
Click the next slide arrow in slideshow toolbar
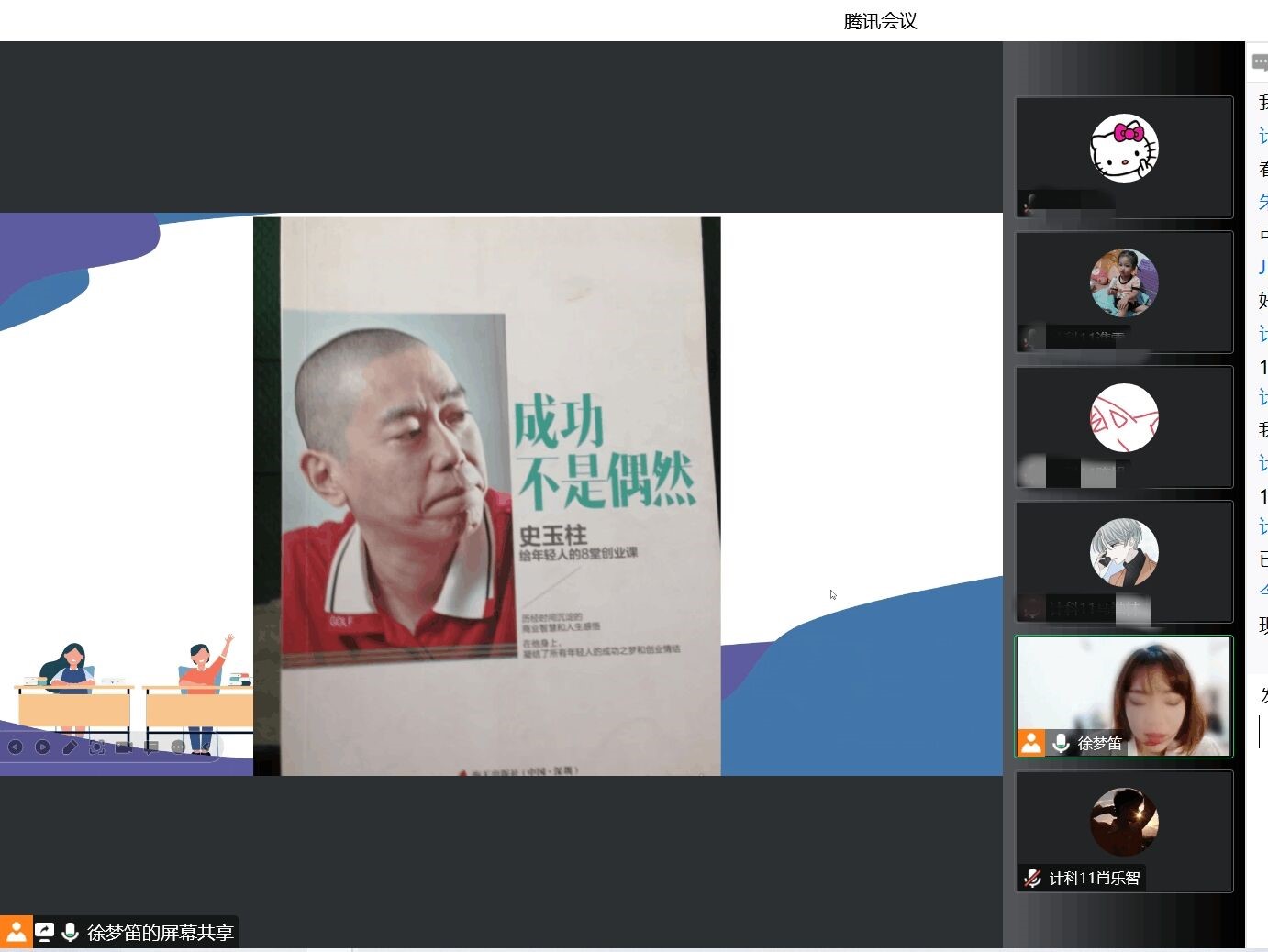42,747
